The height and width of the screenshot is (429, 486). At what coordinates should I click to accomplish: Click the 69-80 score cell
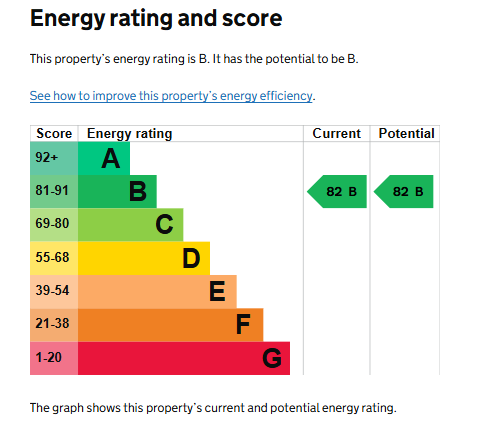click(x=54, y=225)
